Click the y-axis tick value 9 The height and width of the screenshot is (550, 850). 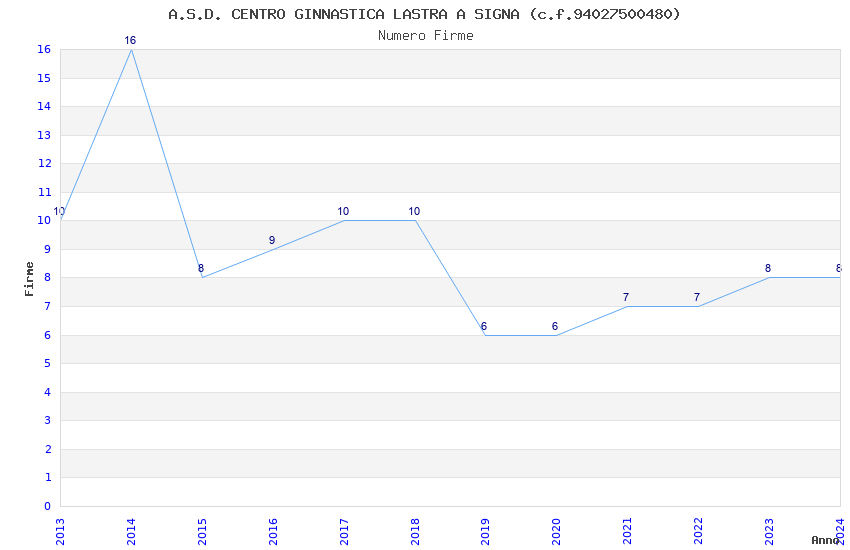48,249
